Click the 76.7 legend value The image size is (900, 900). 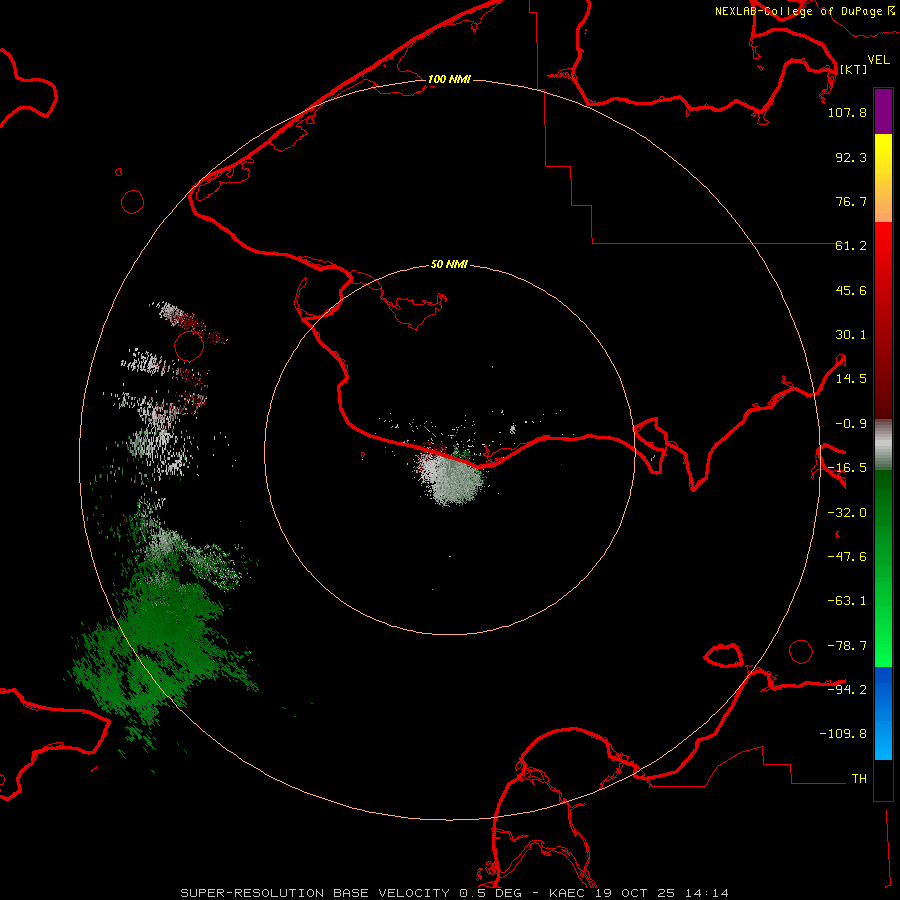coord(851,201)
